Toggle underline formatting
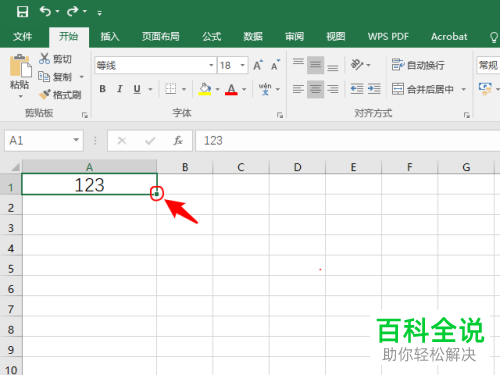Viewport: 500px width, 375px height. (137, 89)
